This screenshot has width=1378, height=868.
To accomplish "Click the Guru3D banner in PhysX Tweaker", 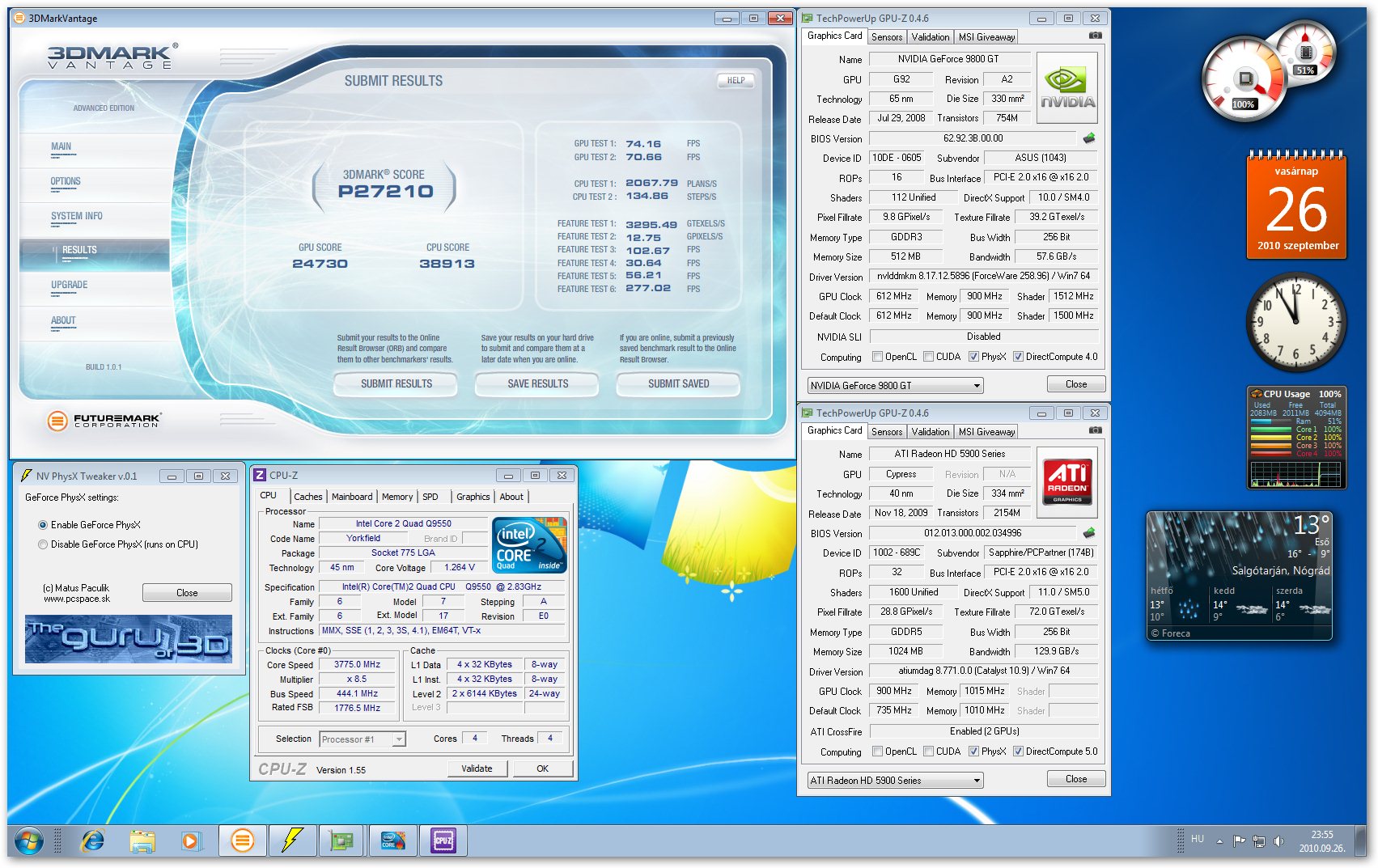I will pos(129,639).
